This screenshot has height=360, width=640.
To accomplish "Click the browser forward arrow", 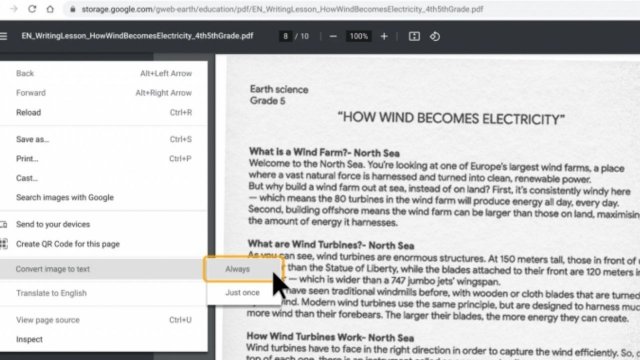I will pyautogui.click(x=14, y=9).
